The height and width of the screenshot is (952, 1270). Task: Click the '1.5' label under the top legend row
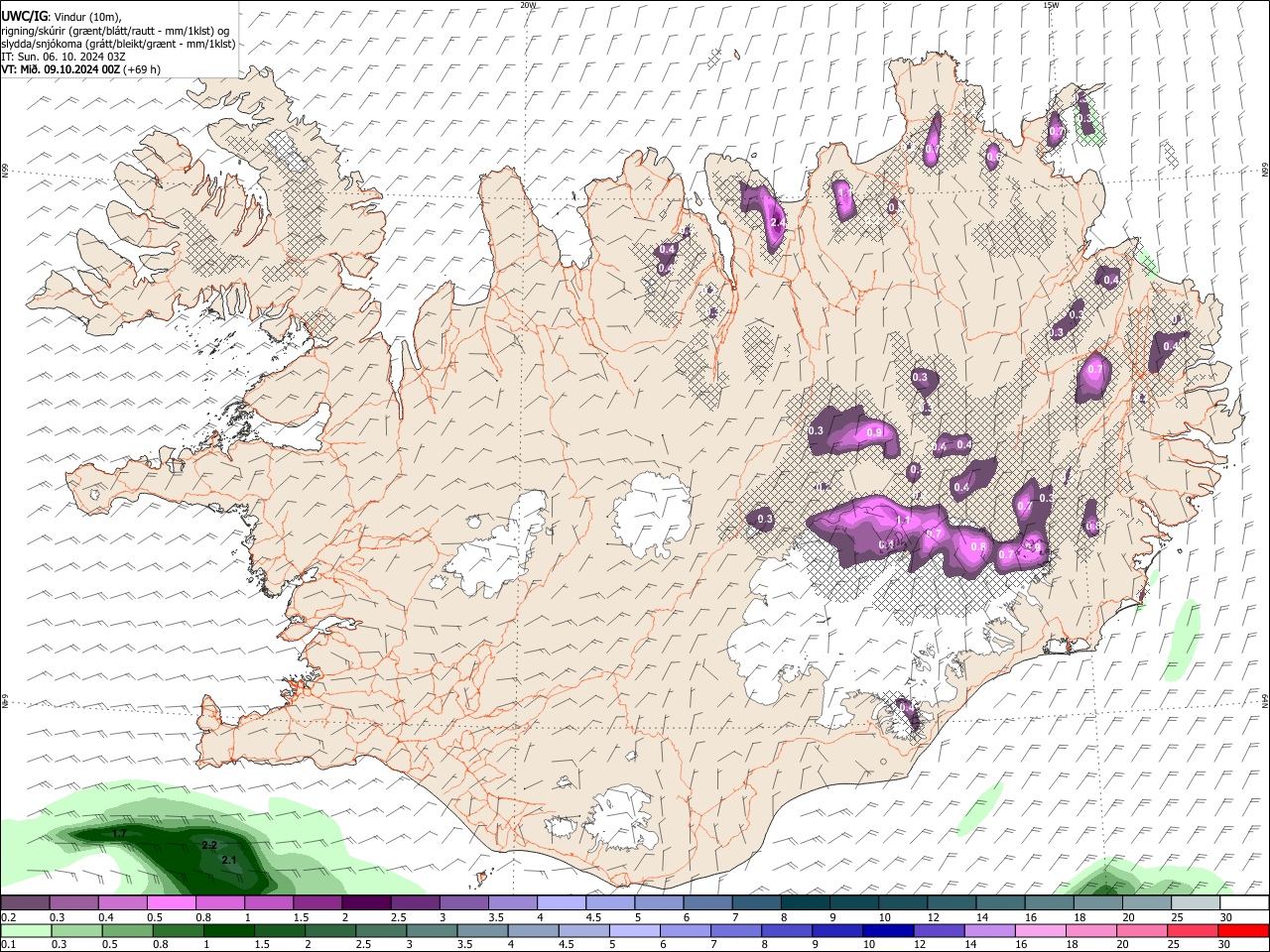[x=301, y=917]
